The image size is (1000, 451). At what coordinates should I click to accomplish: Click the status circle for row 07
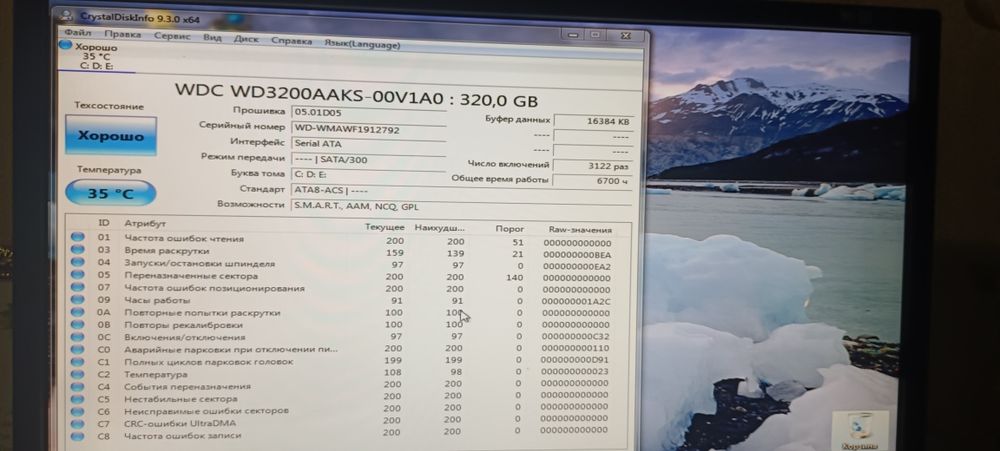pos(77,287)
